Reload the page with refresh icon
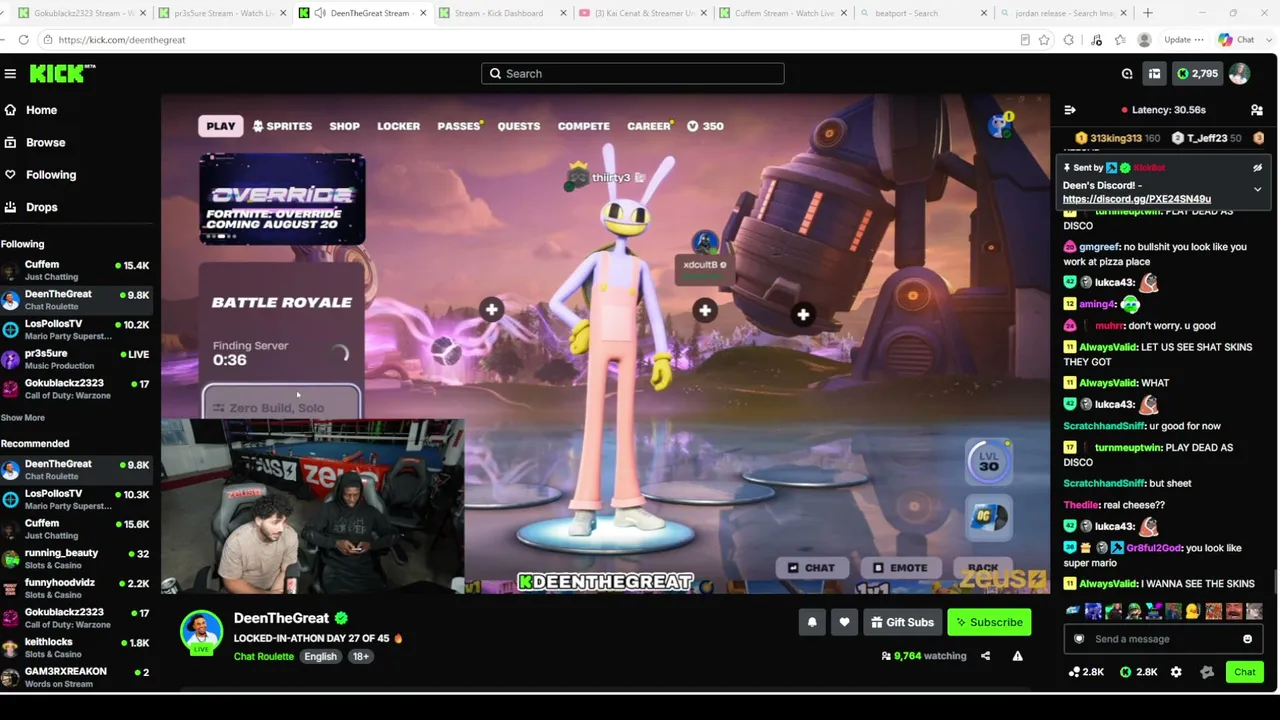The image size is (1280, 720). pos(23,40)
